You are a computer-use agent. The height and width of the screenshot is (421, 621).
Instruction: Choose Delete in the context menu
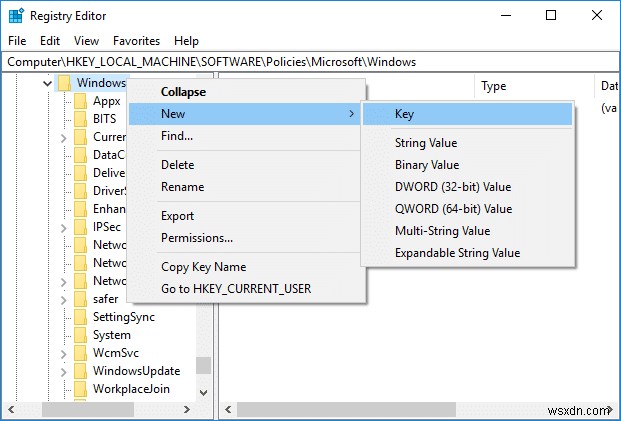click(246, 165)
